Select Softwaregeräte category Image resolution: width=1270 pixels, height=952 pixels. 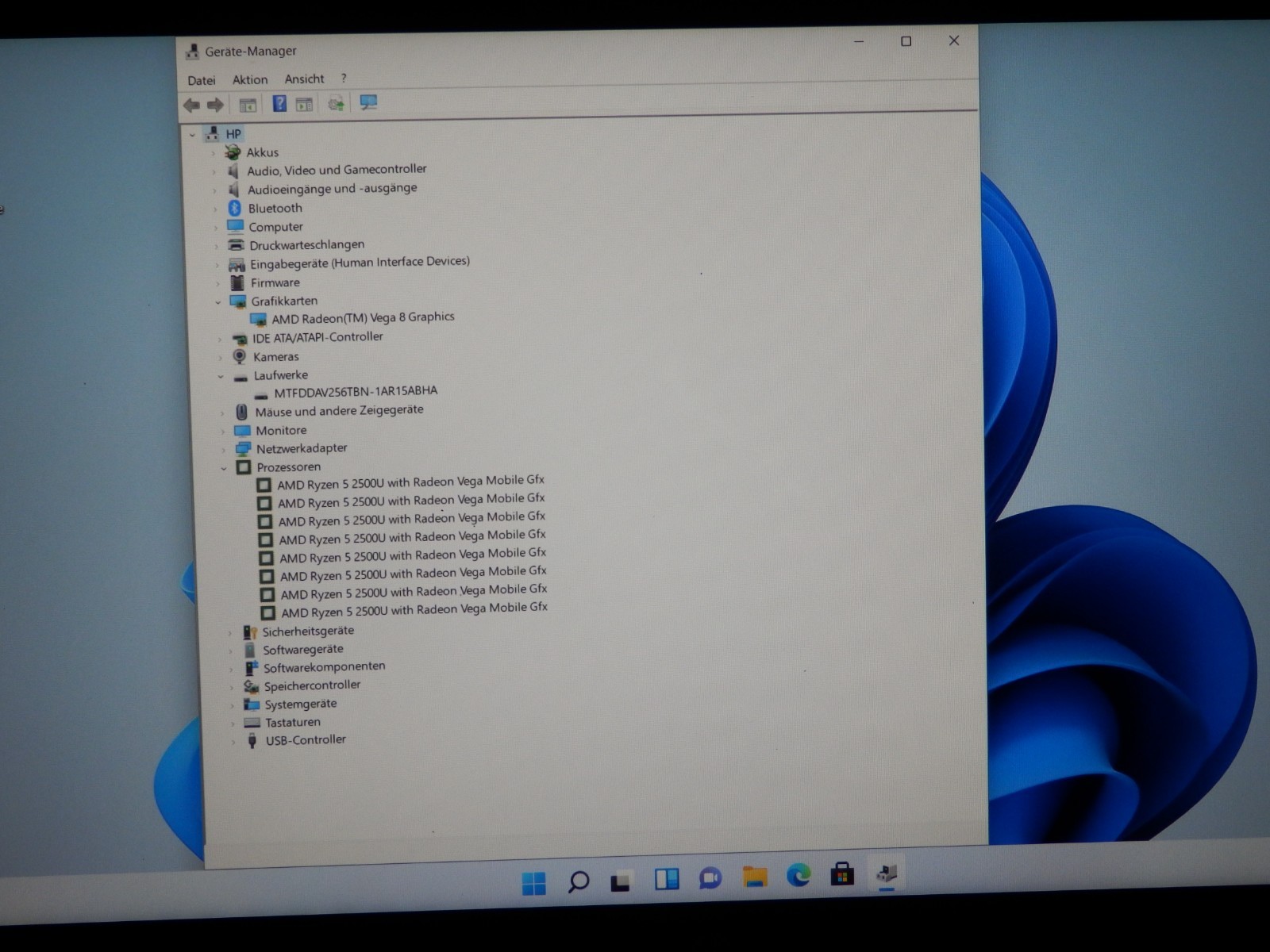303,650
